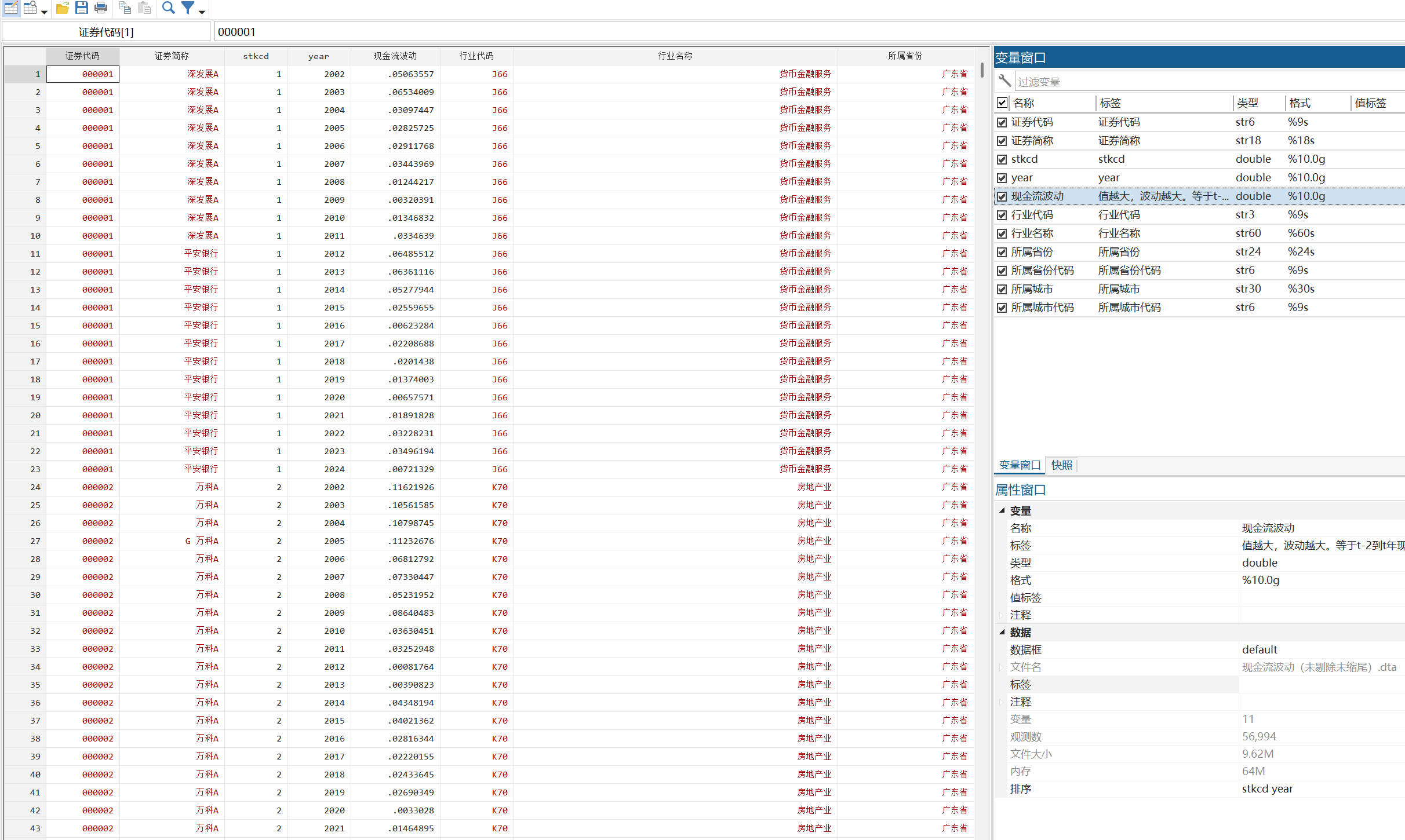Click the wrench icon beside variable filter
This screenshot has width=1405, height=840.
(x=1004, y=82)
